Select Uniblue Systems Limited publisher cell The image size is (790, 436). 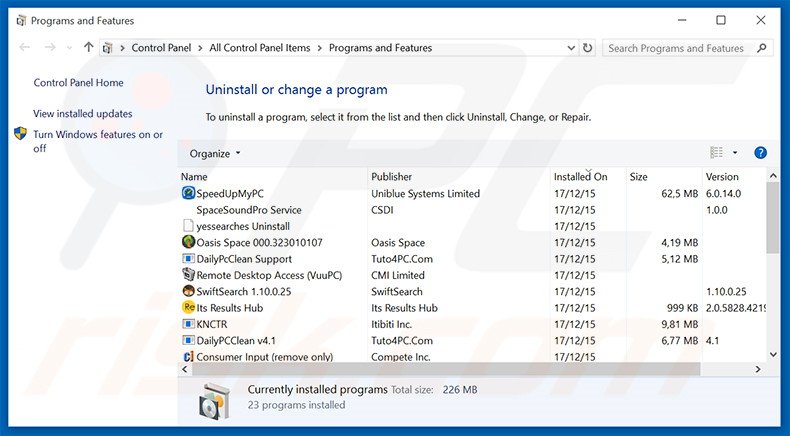coord(425,194)
